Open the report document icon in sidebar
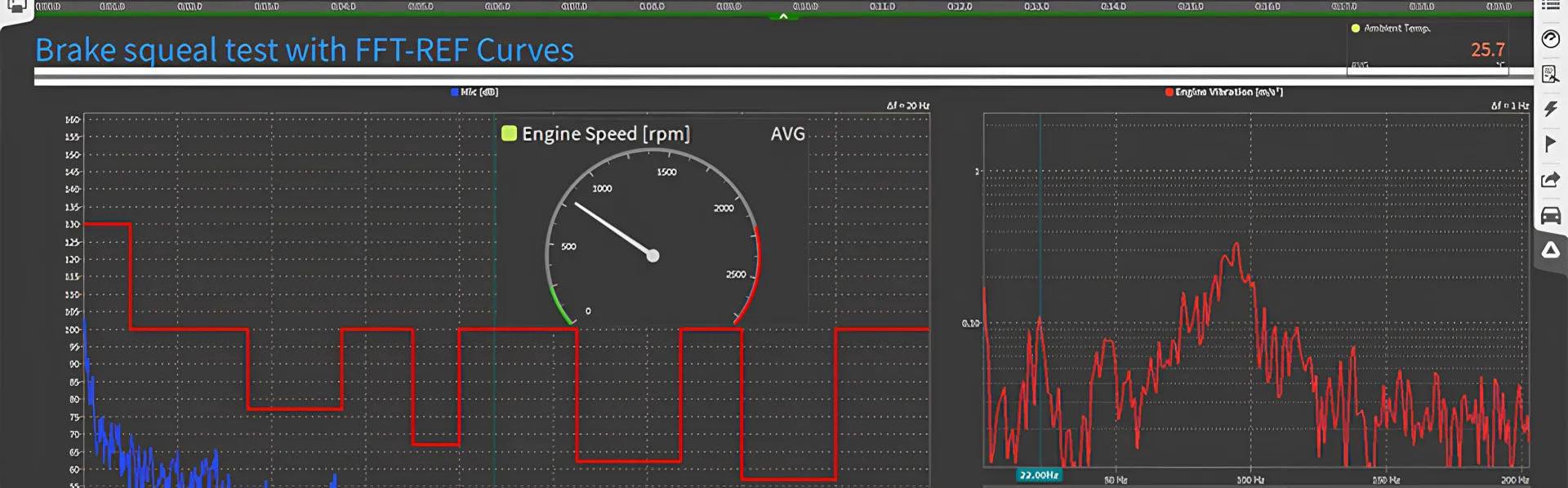1568x488 pixels. pos(1550,74)
